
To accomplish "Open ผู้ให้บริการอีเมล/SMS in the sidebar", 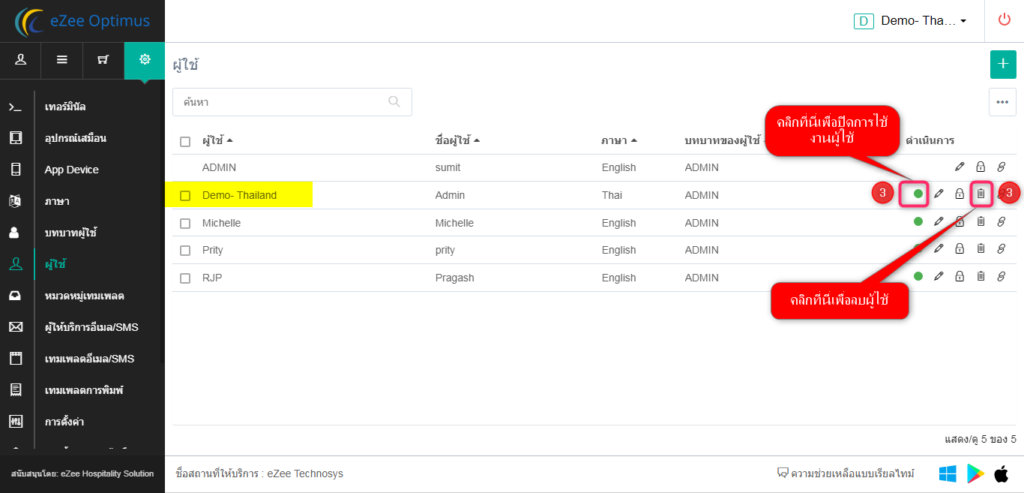I will point(91,327).
